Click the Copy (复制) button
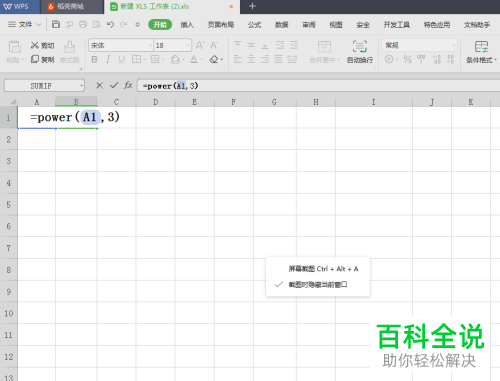This screenshot has height=381, width=500. coord(42,59)
